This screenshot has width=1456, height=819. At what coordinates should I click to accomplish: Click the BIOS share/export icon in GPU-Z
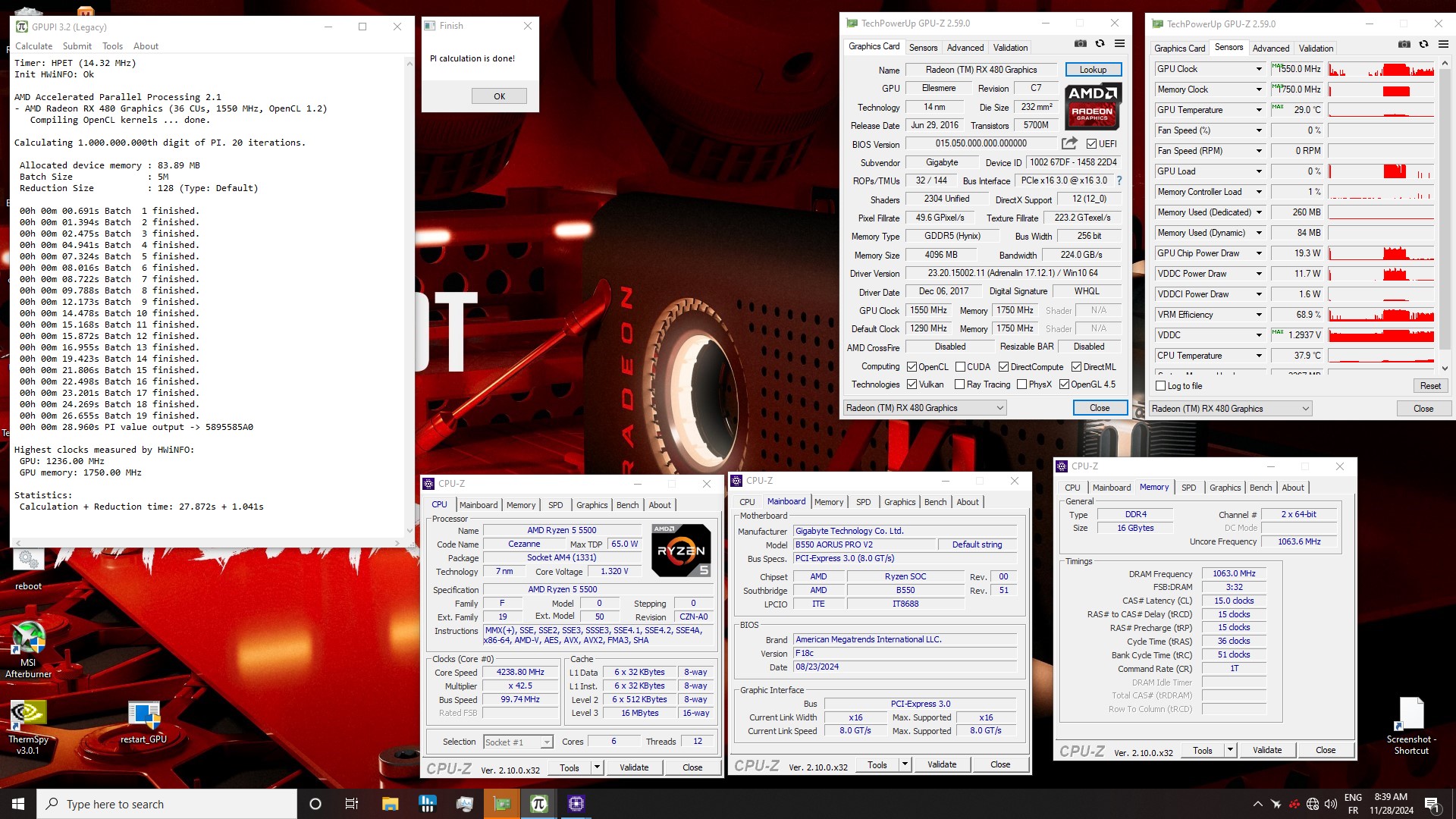pos(1069,143)
